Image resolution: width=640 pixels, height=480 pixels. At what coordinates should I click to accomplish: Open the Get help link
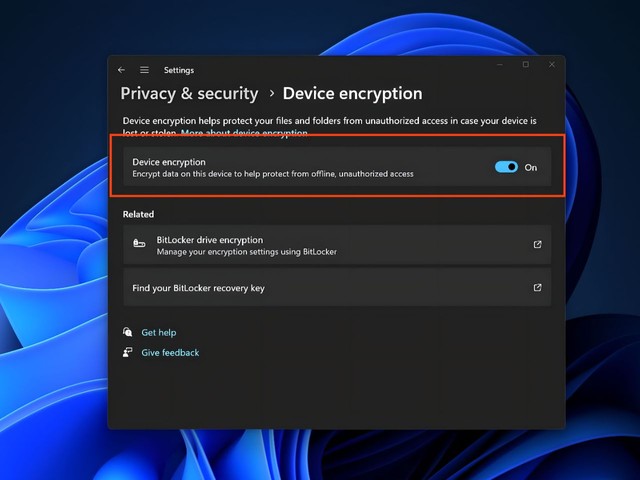(x=159, y=332)
